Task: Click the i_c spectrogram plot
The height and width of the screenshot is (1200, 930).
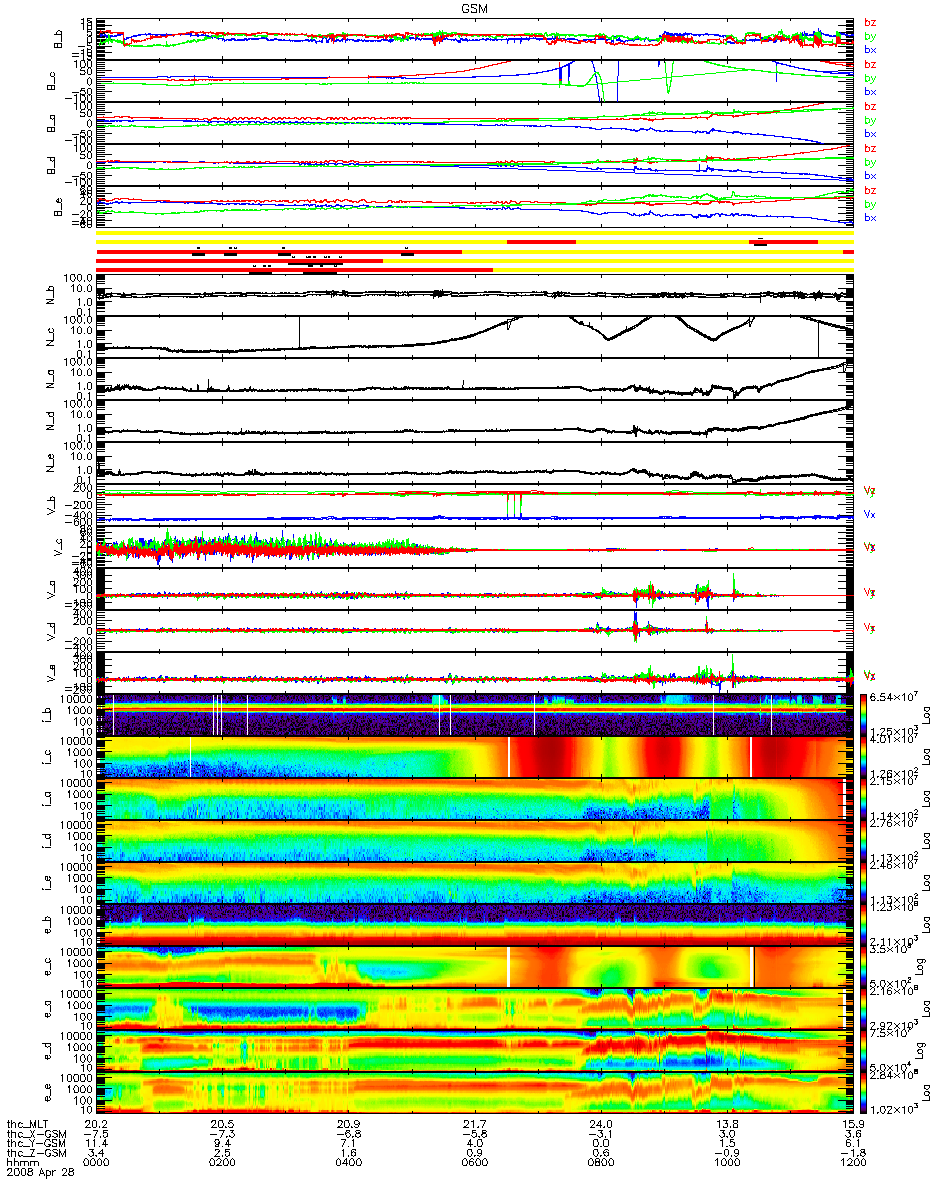Action: coord(474,756)
